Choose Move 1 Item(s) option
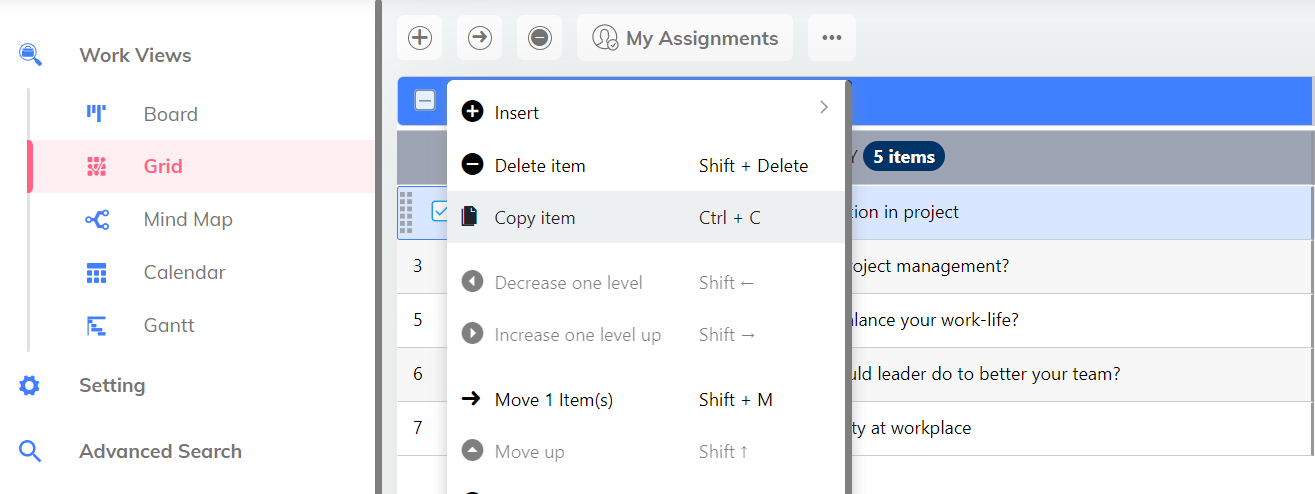This screenshot has width=1315, height=494. click(553, 400)
